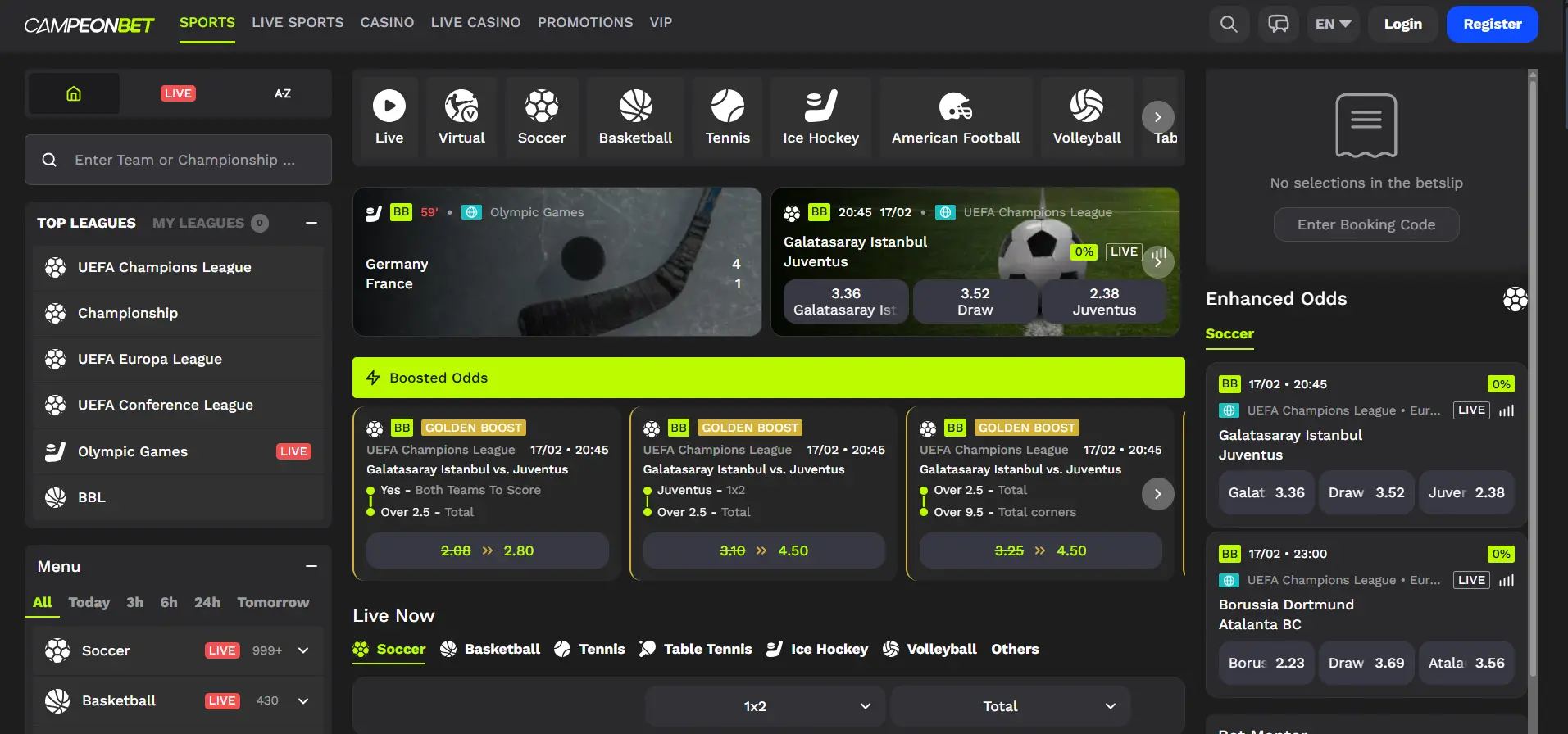This screenshot has width=1568, height=734.
Task: Select Others tab under Live Now
Action: [x=1015, y=649]
